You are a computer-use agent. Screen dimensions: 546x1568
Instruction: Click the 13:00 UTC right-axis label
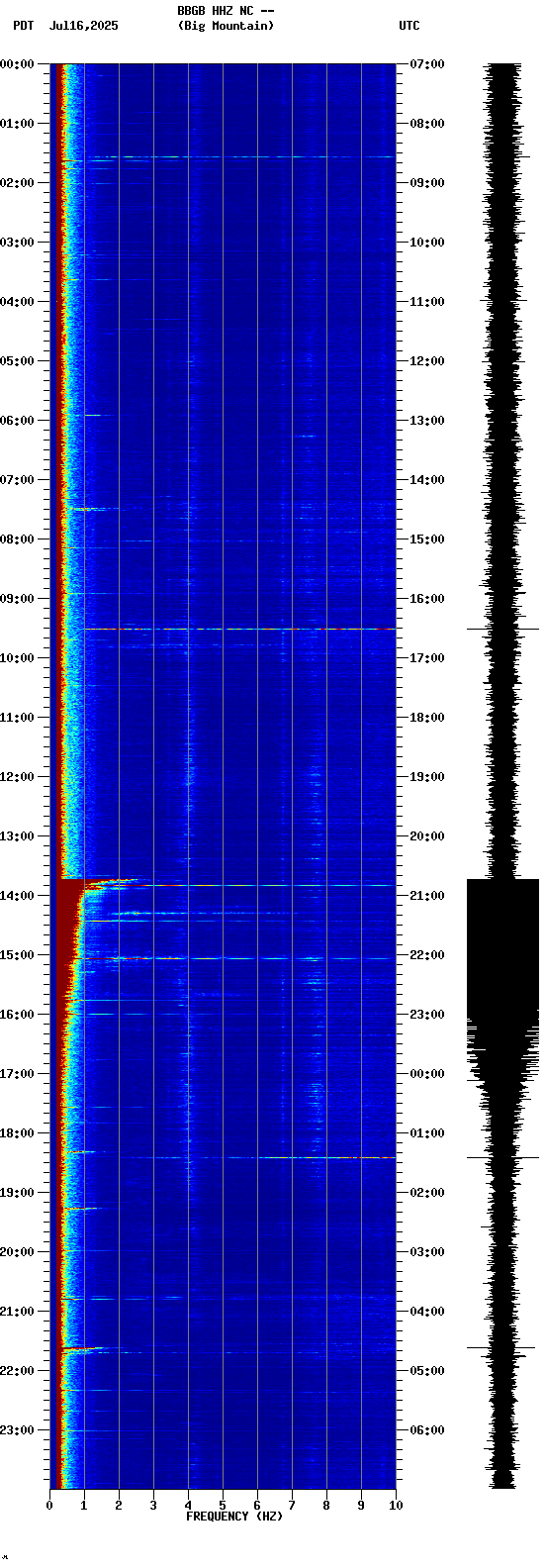point(426,421)
